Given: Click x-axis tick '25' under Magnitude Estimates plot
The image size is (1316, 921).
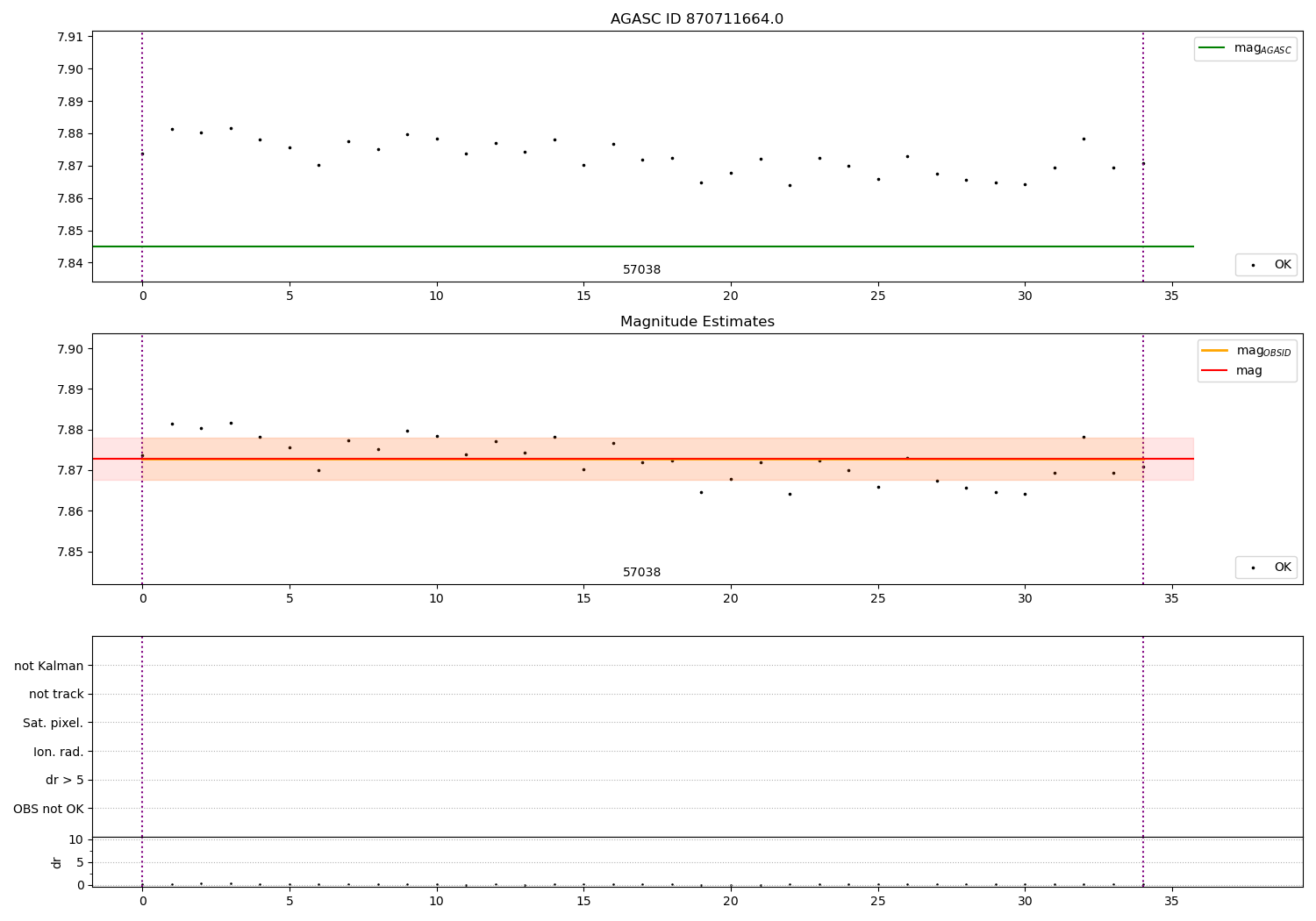Looking at the screenshot, I should 877,599.
